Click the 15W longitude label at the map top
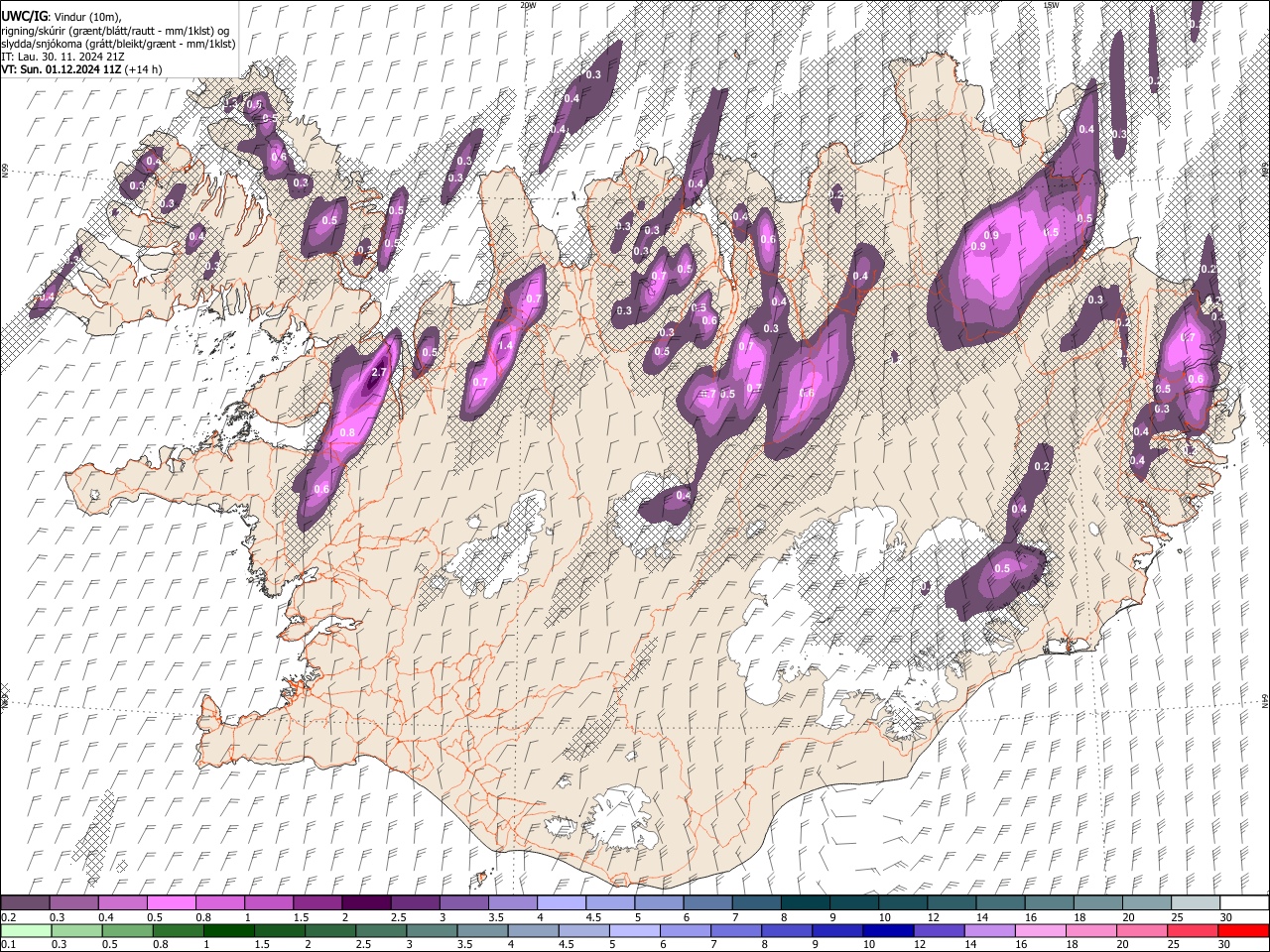The height and width of the screenshot is (952, 1270). coord(1050,5)
